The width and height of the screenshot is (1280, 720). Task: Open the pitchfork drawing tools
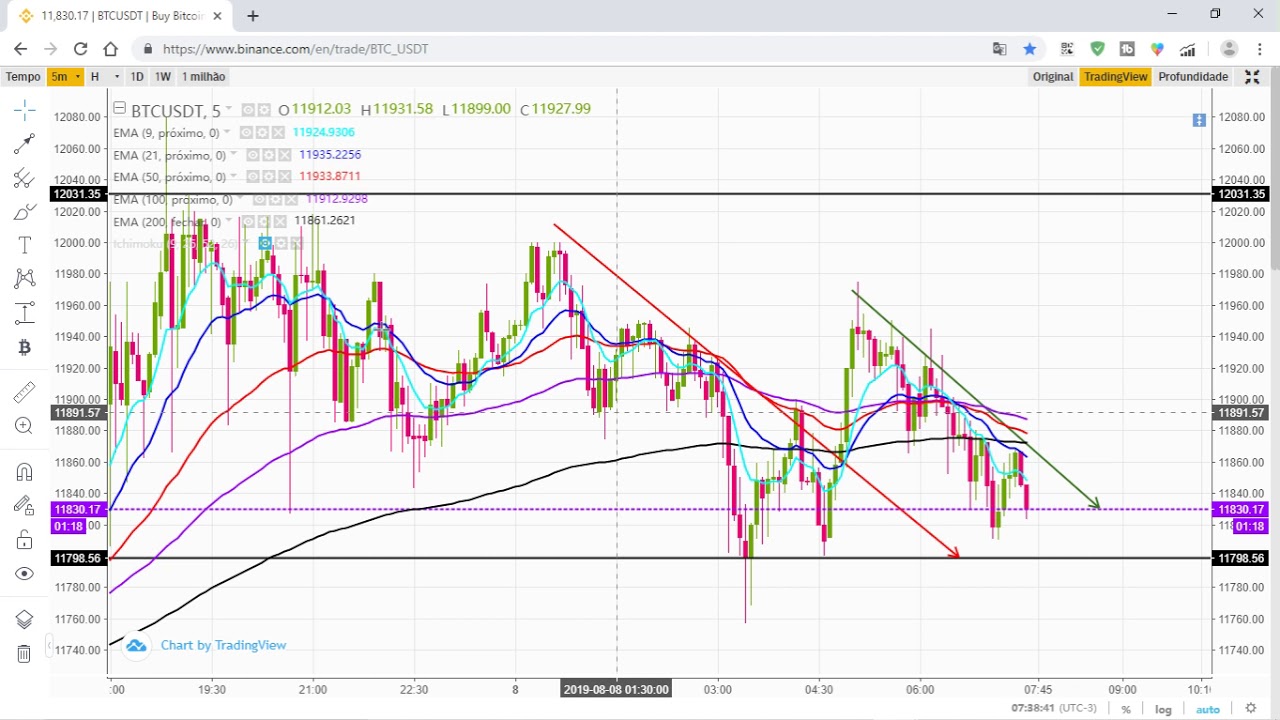point(25,178)
